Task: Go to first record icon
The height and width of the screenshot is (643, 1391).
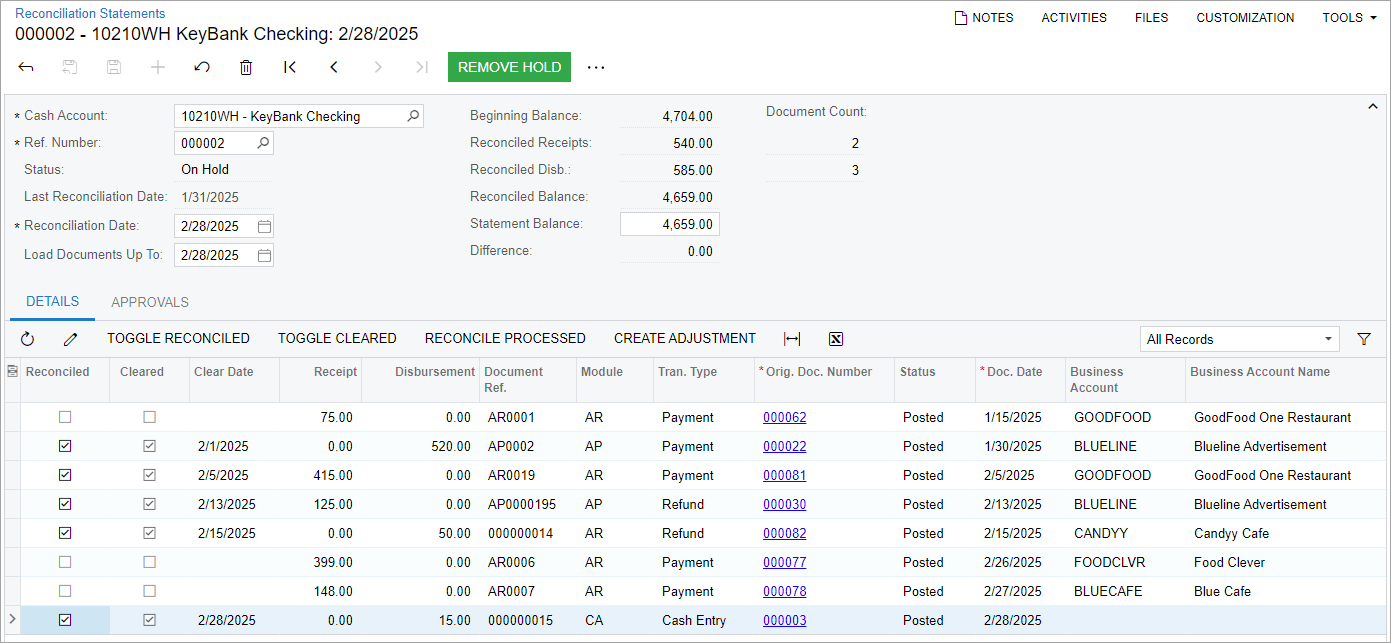Action: (x=290, y=67)
